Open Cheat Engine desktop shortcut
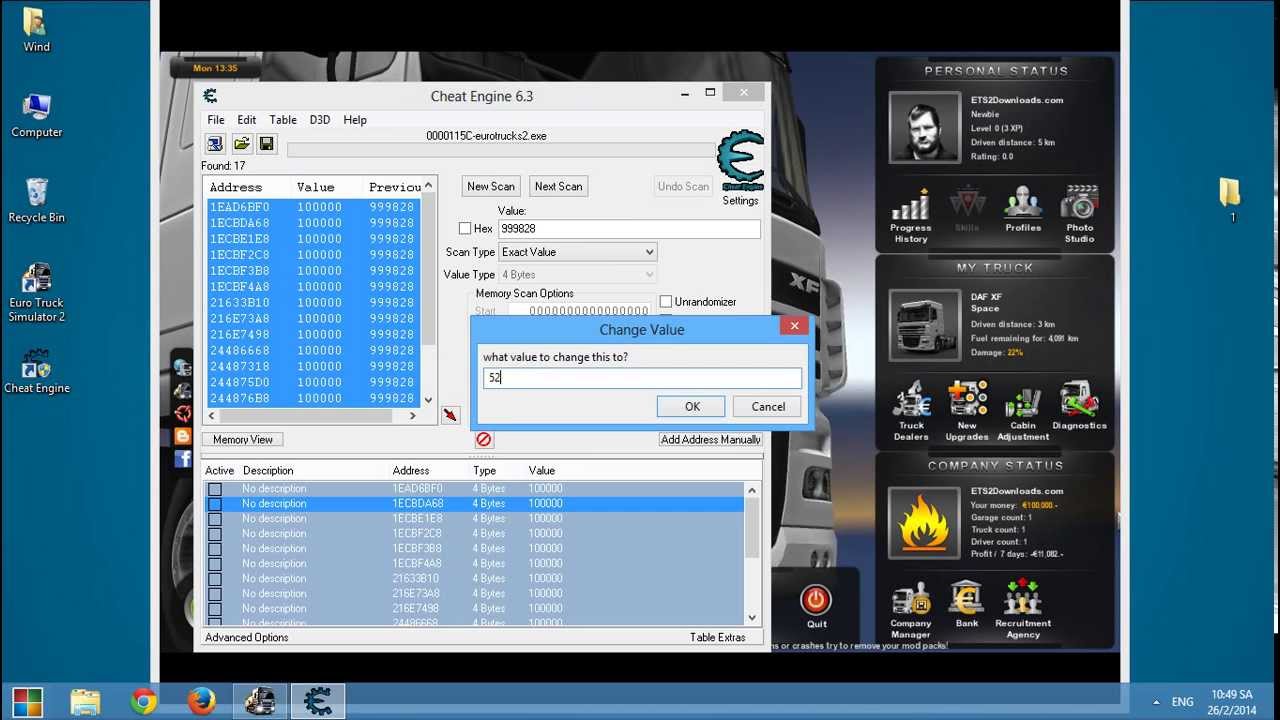The width and height of the screenshot is (1280, 720). 37,371
